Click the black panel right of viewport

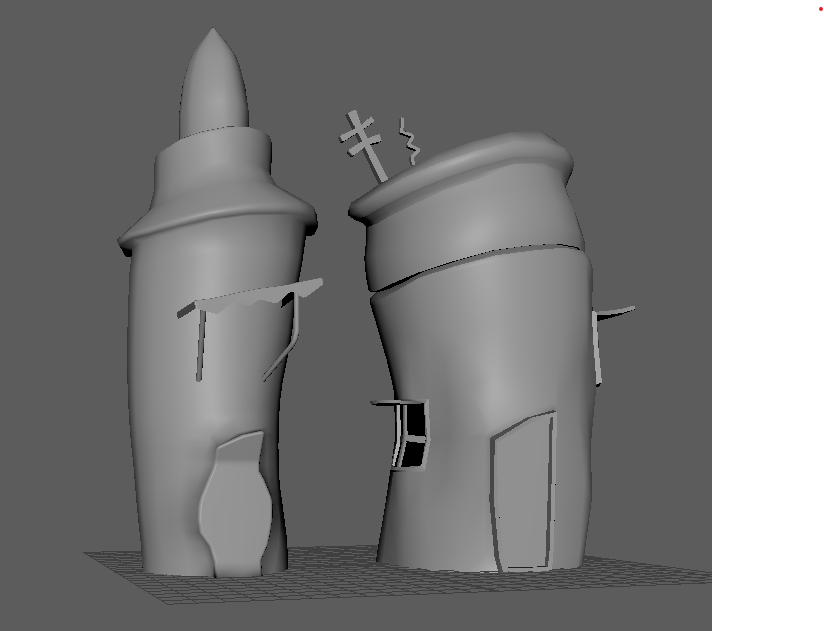coord(768,320)
